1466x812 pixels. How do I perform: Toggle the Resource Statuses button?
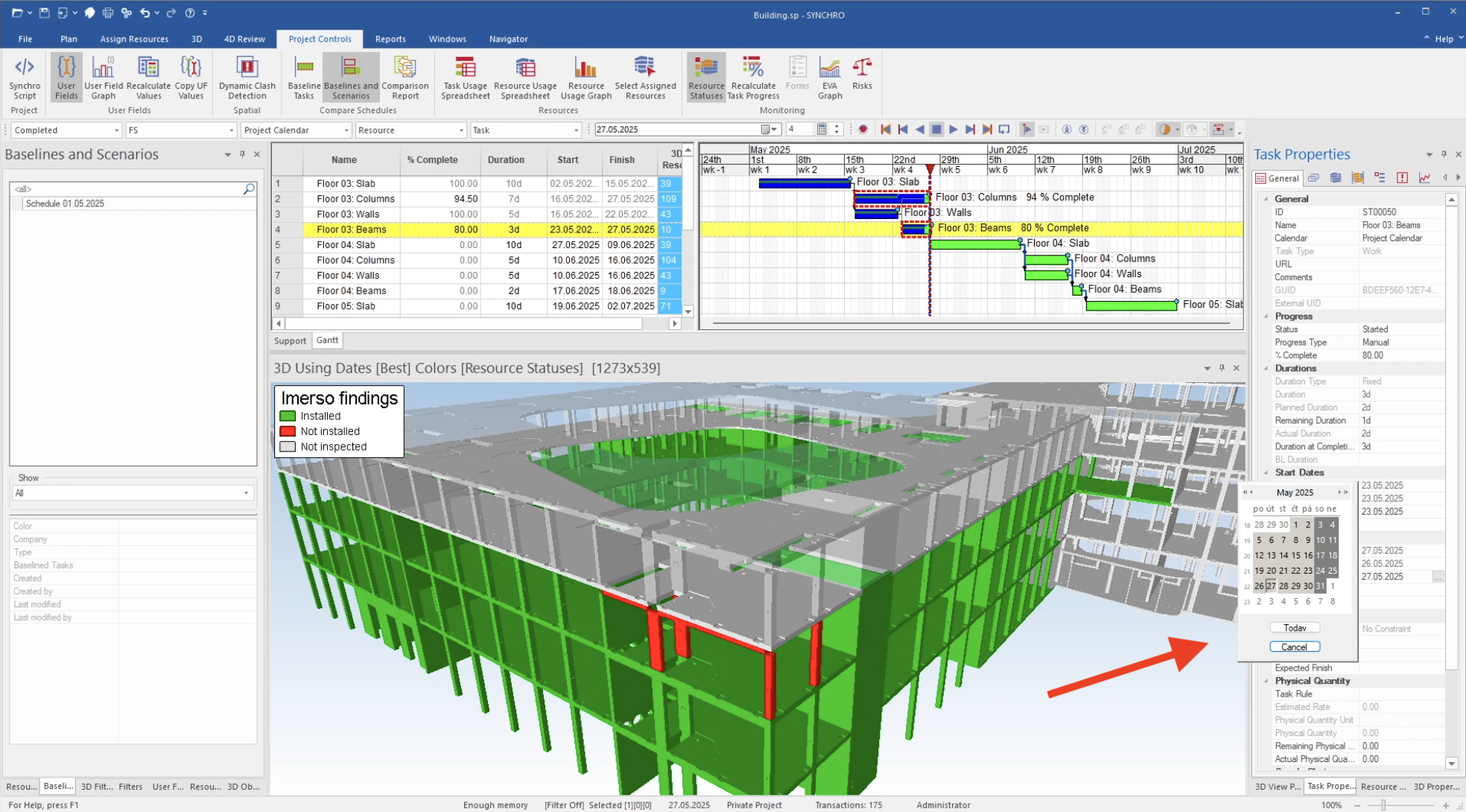705,77
